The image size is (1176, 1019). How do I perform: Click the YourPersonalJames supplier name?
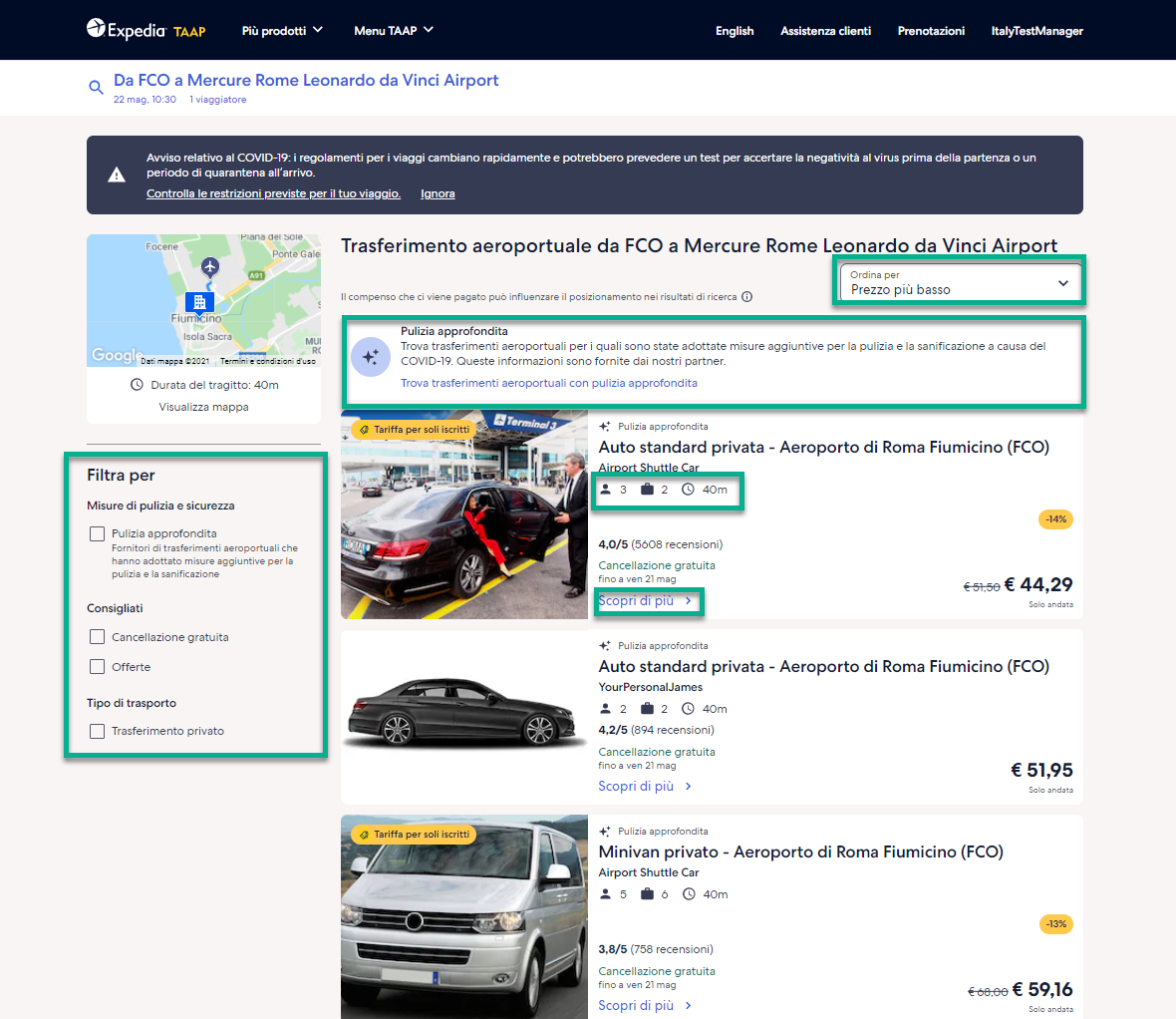[x=650, y=687]
